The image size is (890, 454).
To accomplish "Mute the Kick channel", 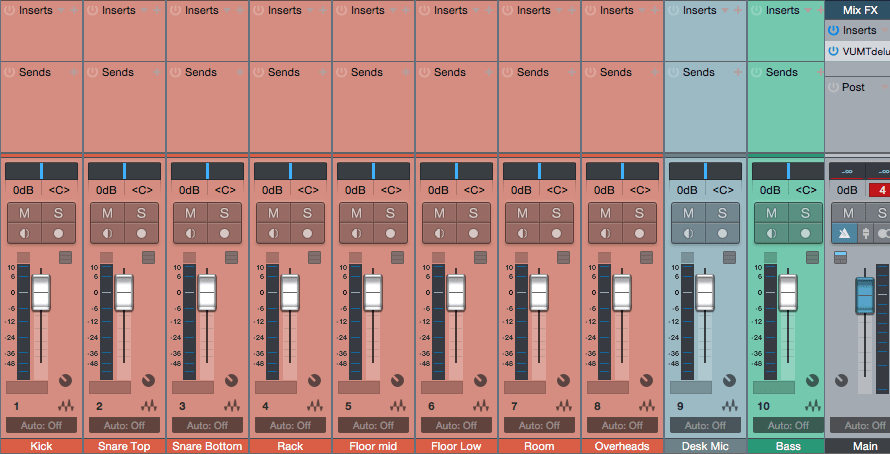I will tap(24, 213).
